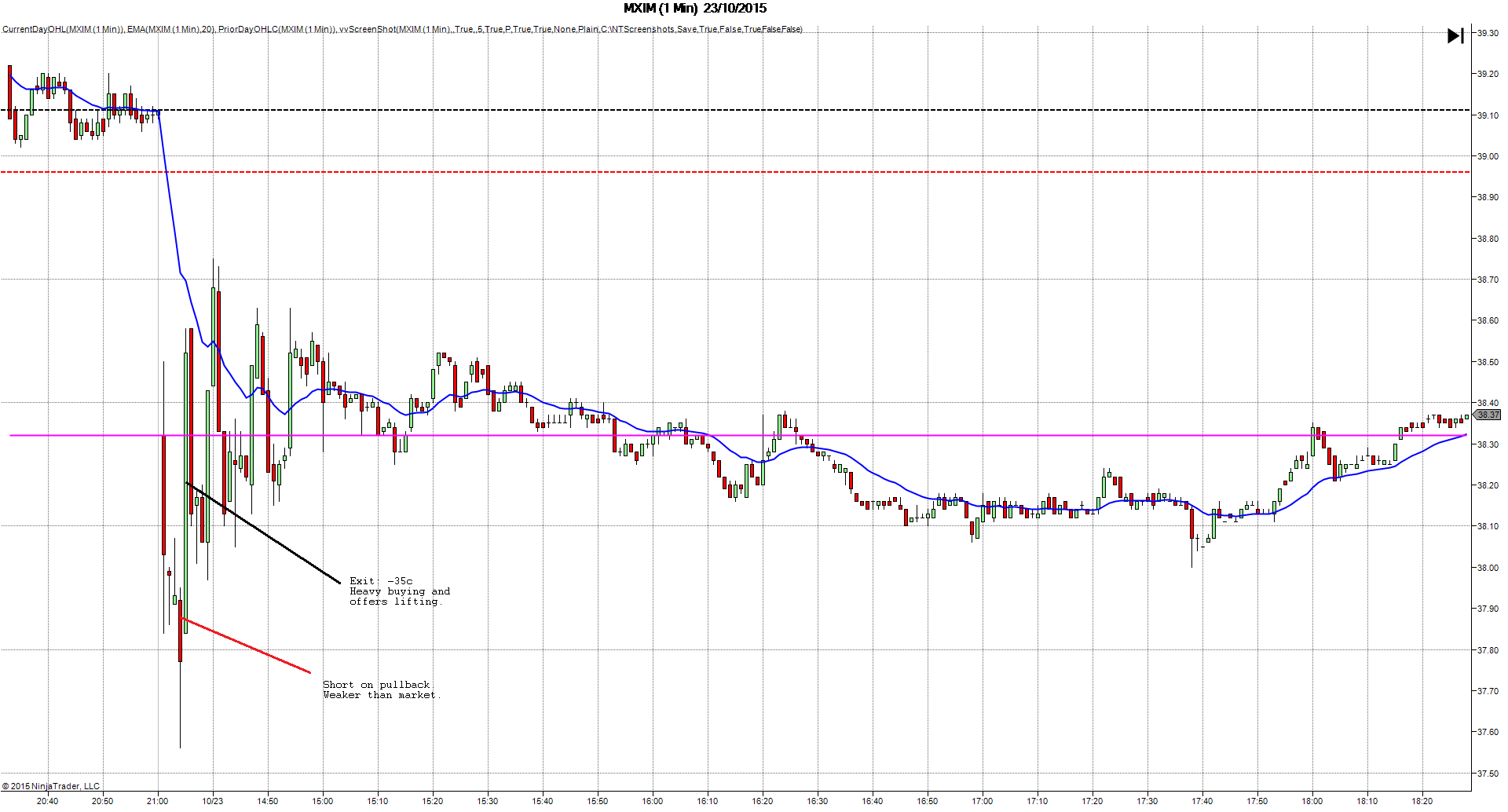The image size is (1508, 812).
Task: Click the 10/23 date label on time axis
Action: click(212, 801)
